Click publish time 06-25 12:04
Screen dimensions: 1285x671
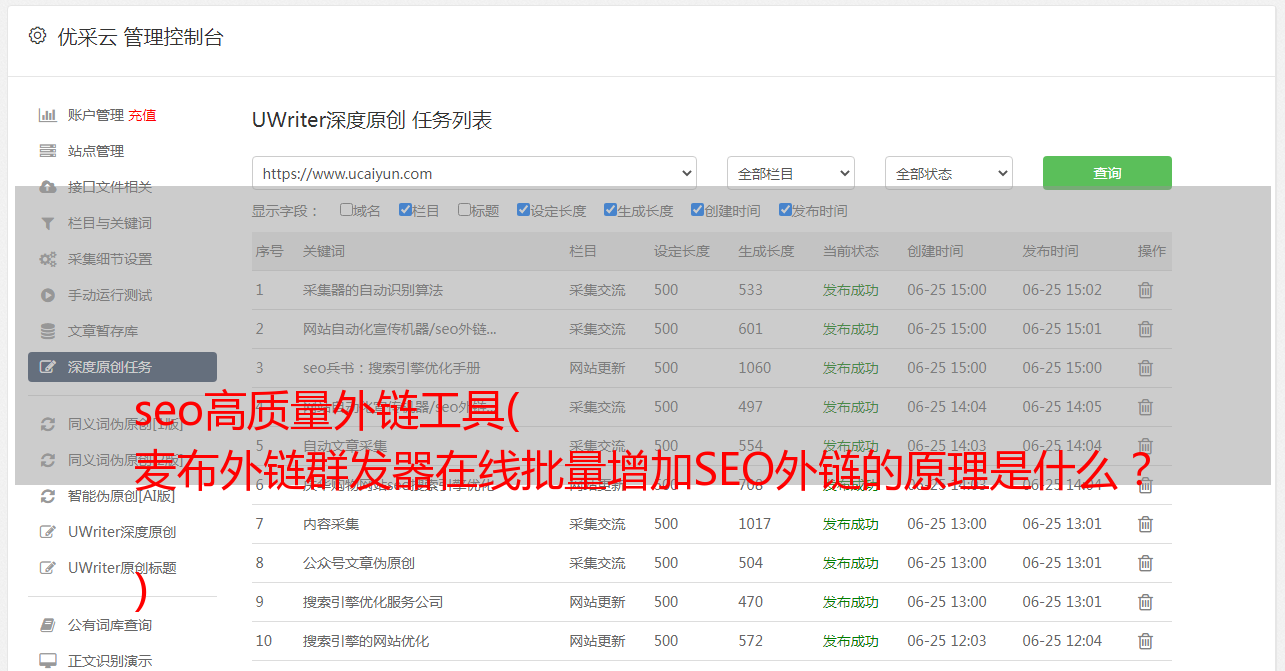pos(1062,641)
